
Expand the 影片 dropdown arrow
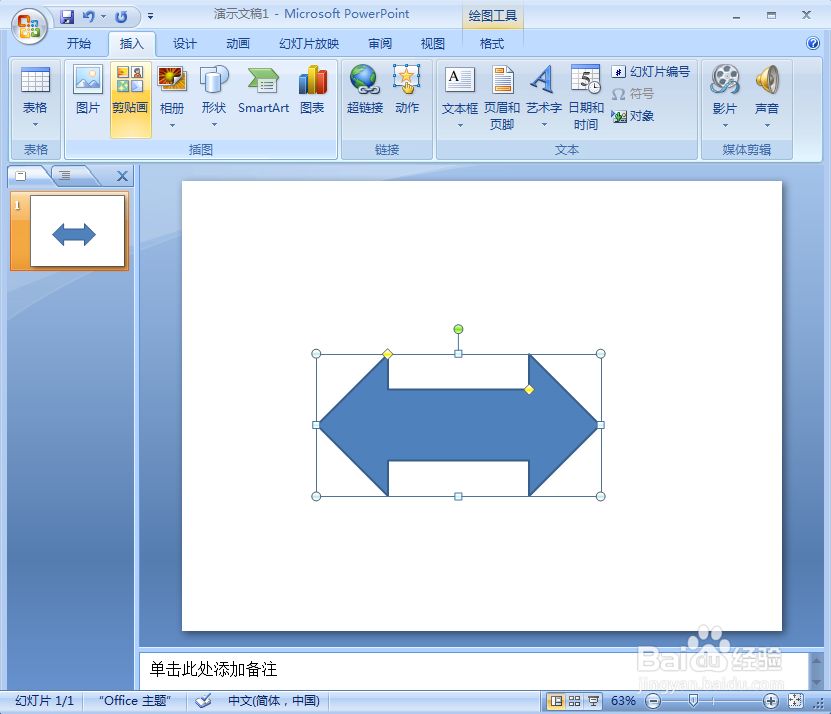tap(725, 126)
